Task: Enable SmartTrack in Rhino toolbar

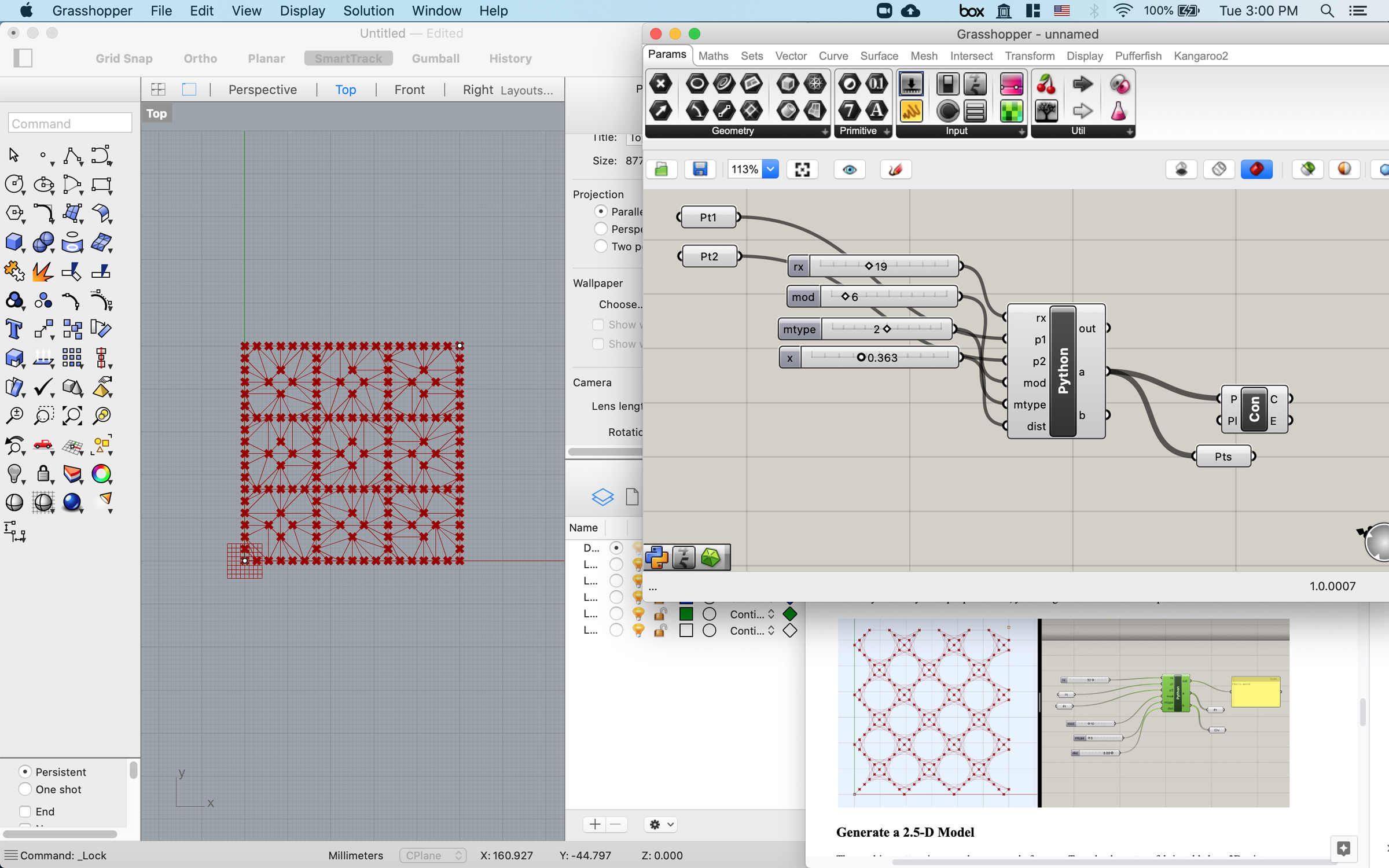Action: pos(348,58)
